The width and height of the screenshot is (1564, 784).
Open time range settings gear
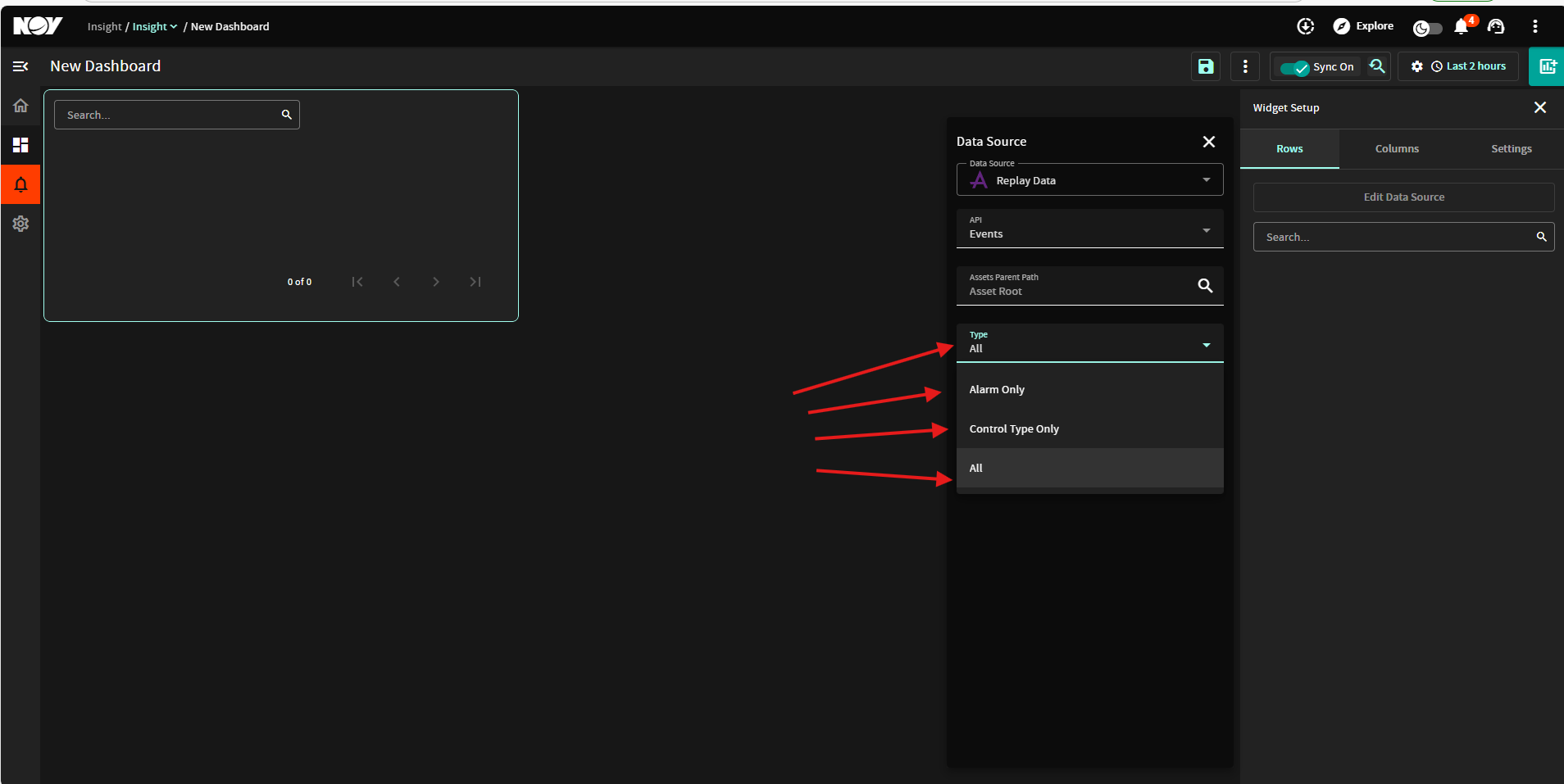coord(1416,66)
